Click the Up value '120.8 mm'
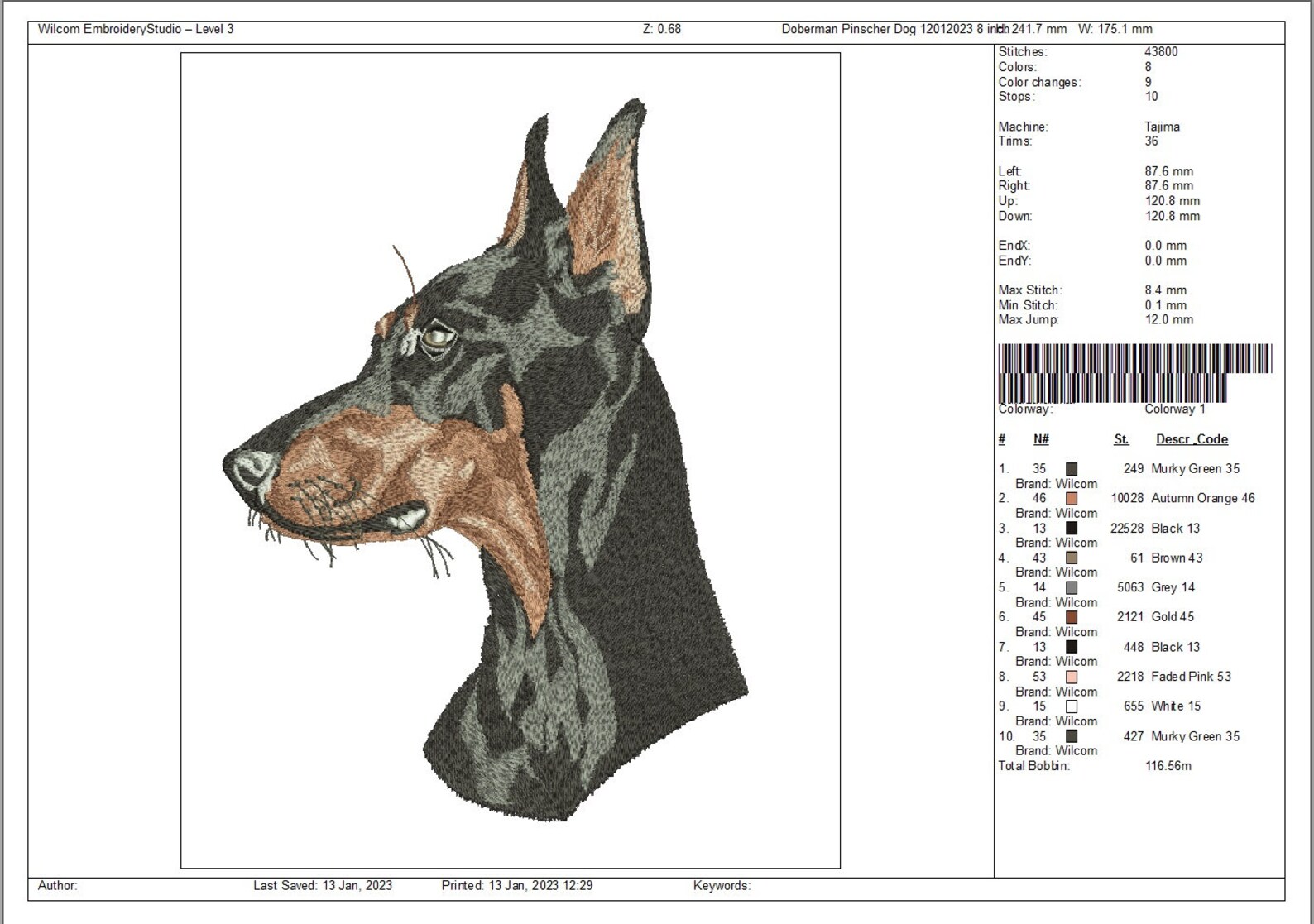Image resolution: width=1314 pixels, height=924 pixels. click(1172, 201)
